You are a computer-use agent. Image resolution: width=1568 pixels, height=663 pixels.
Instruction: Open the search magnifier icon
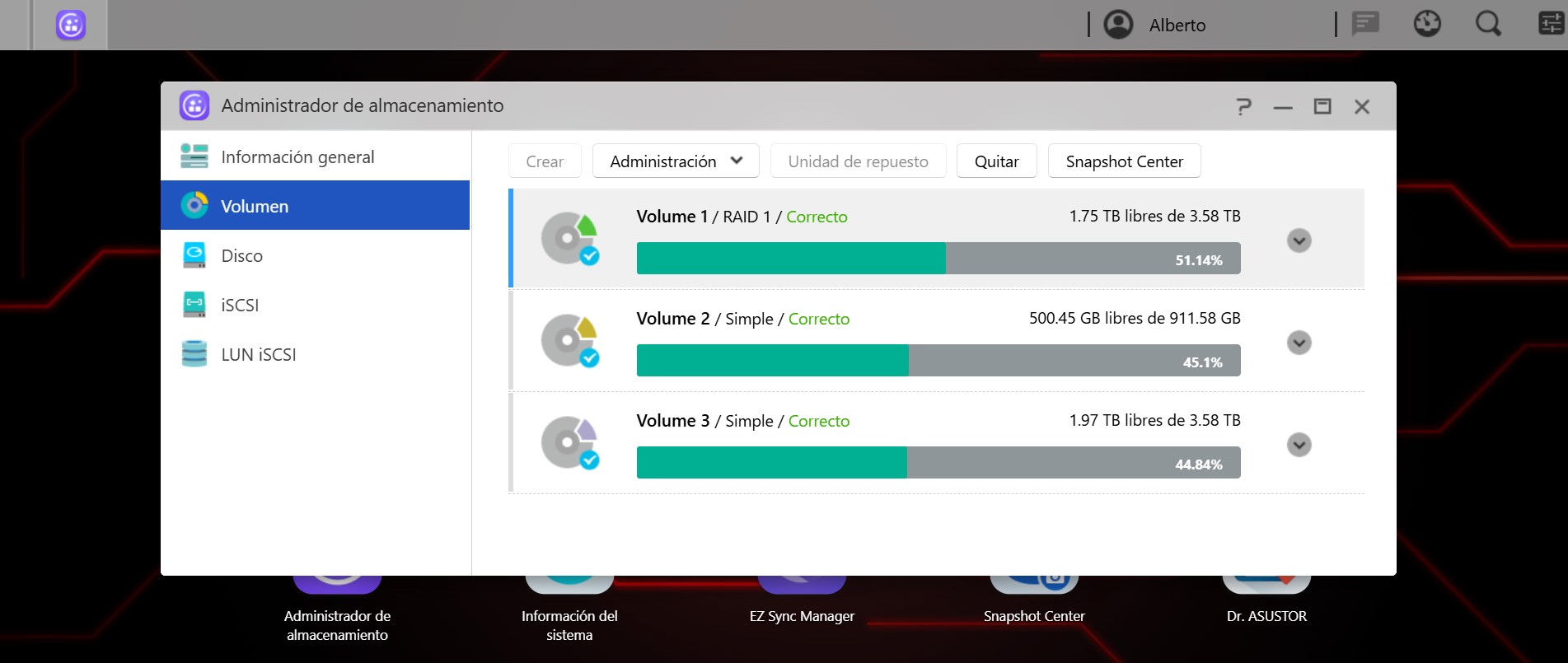pyautogui.click(x=1487, y=24)
